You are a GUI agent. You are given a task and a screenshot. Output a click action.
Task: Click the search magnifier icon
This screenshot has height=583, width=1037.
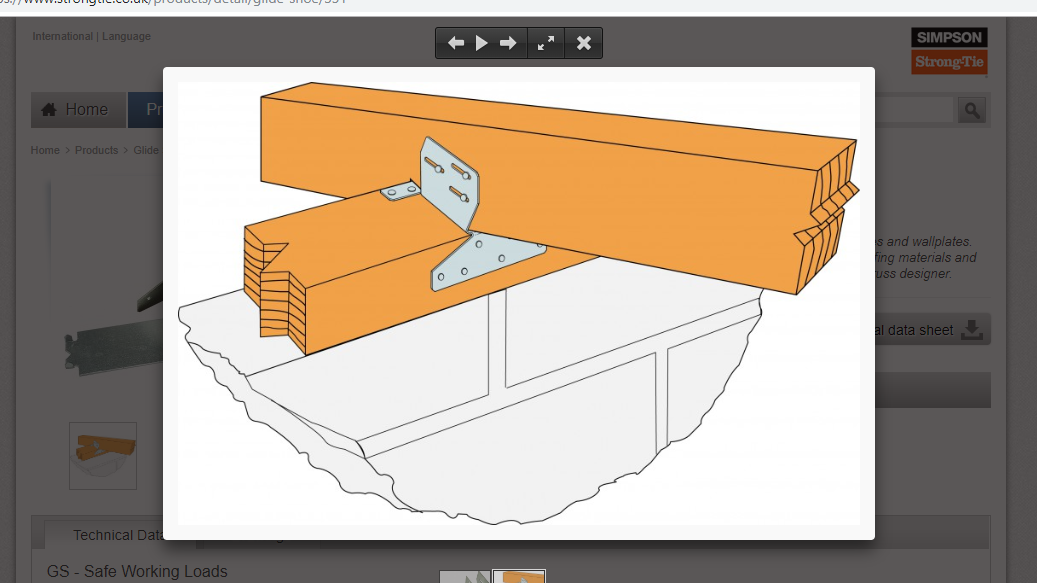pos(970,110)
